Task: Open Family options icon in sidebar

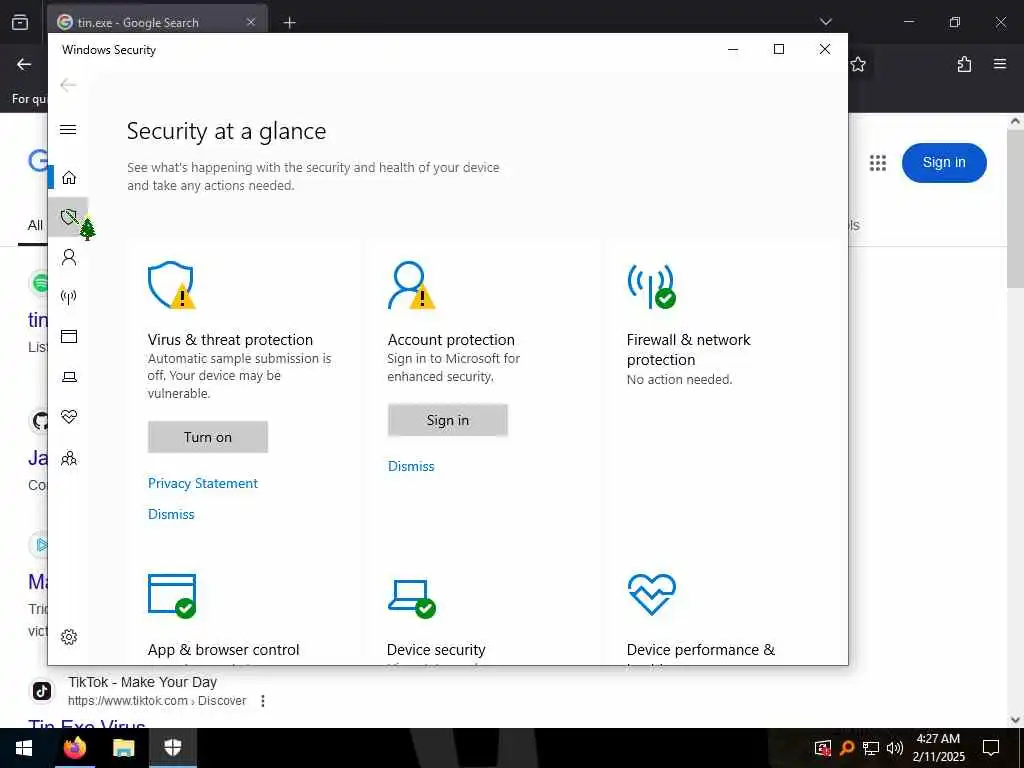Action: coord(69,458)
